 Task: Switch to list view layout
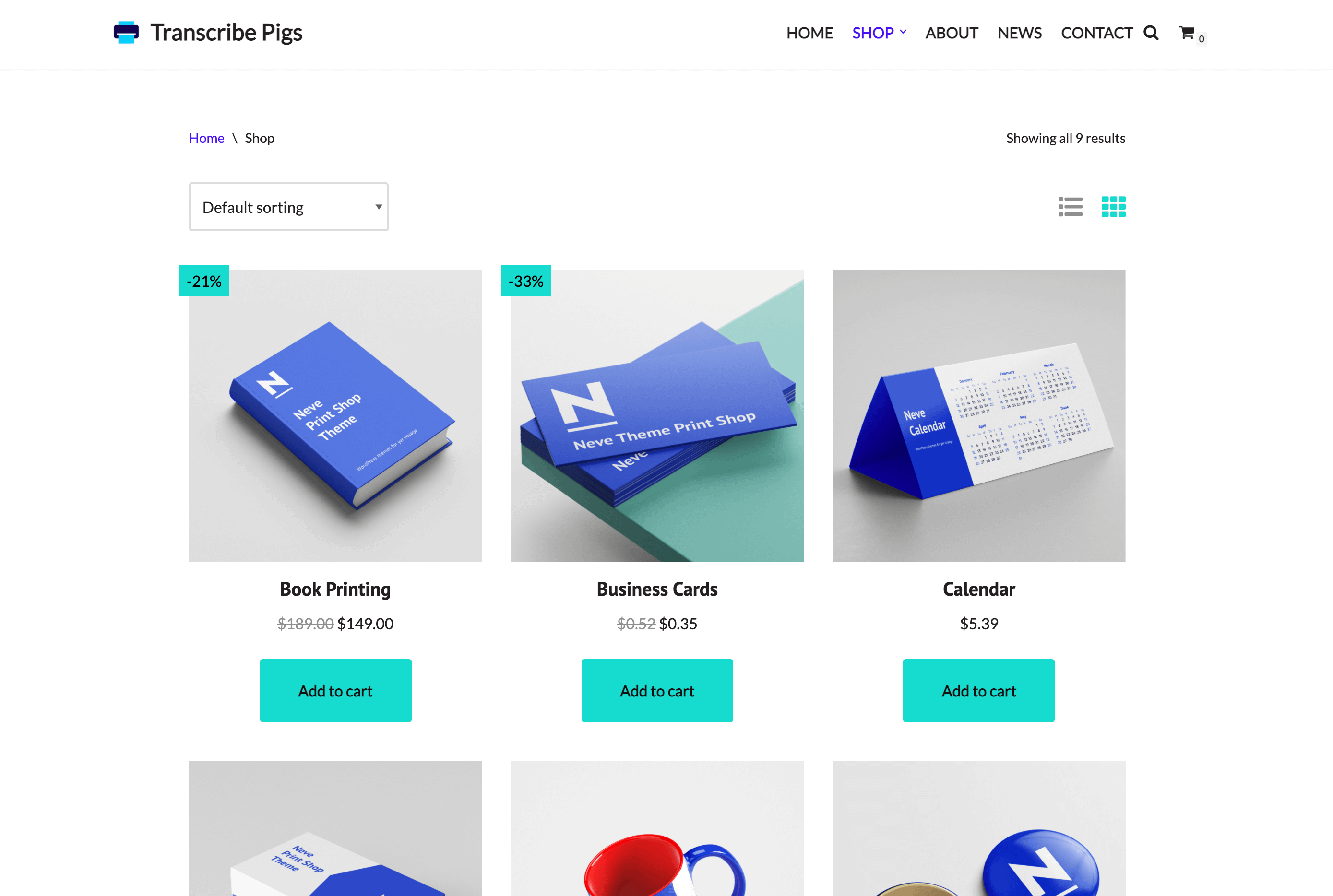click(x=1070, y=207)
